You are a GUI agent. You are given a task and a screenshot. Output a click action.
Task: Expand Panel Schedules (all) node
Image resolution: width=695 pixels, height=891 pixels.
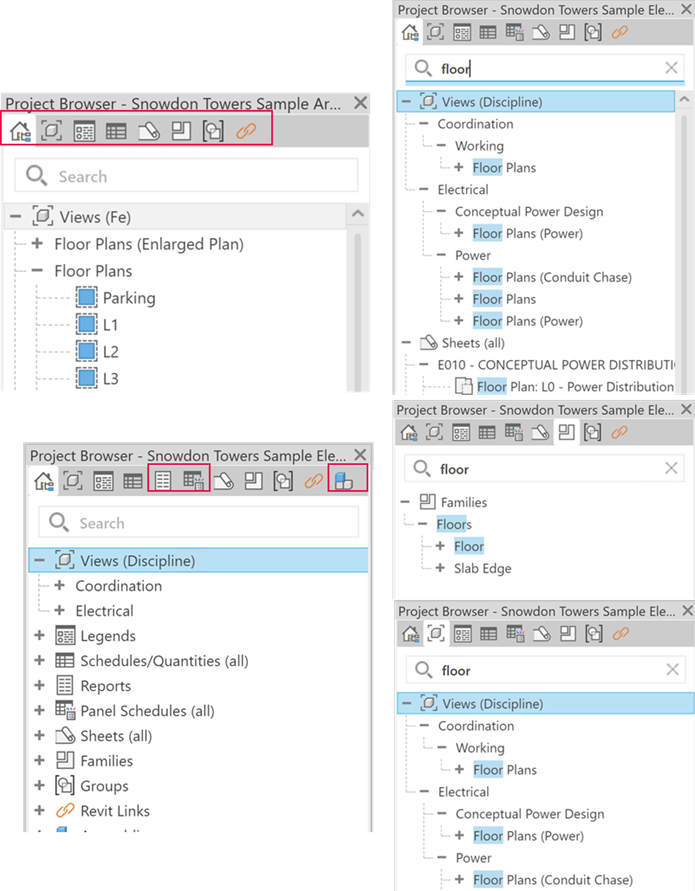click(x=39, y=710)
